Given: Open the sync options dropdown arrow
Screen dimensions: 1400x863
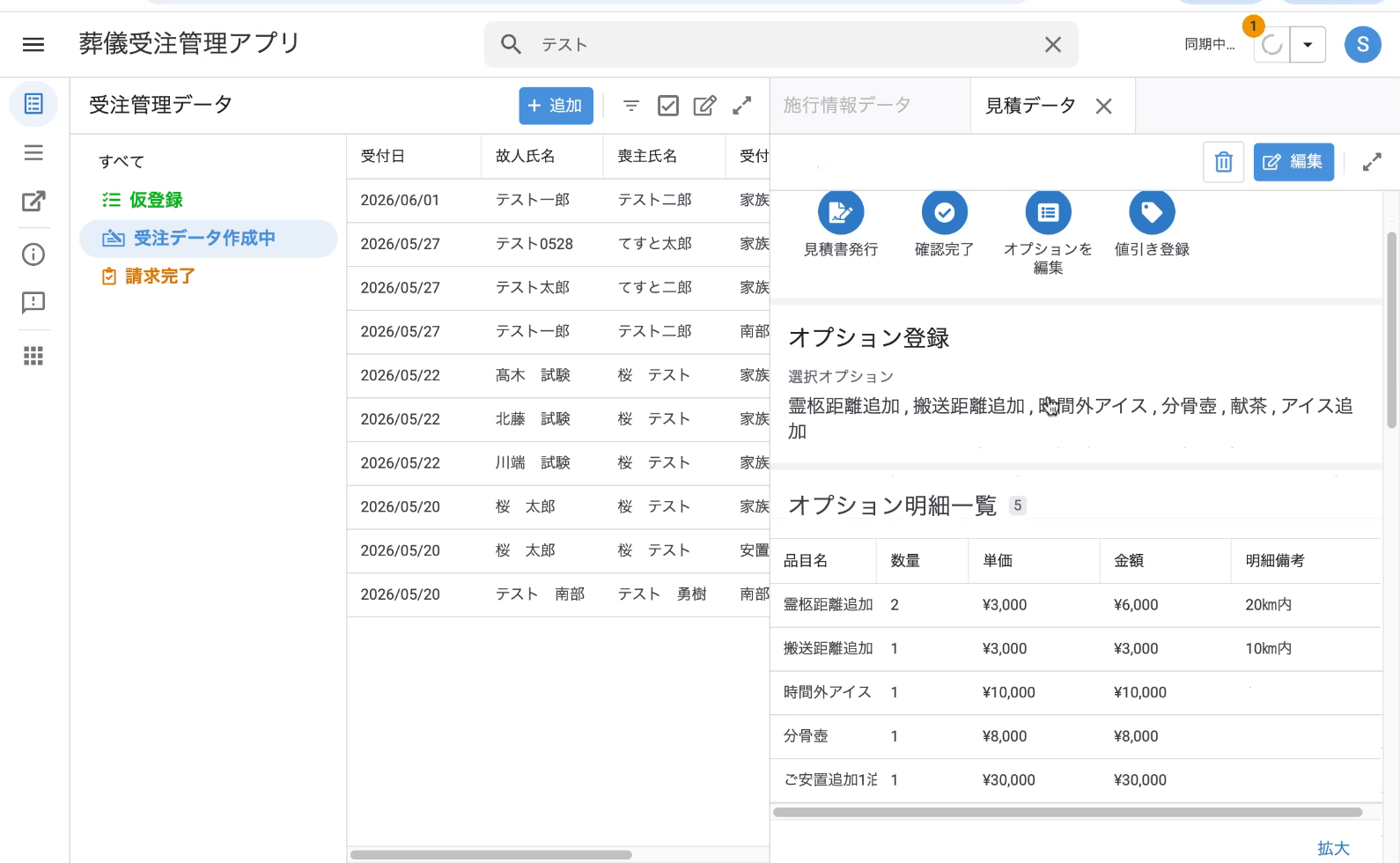Looking at the screenshot, I should (1308, 45).
